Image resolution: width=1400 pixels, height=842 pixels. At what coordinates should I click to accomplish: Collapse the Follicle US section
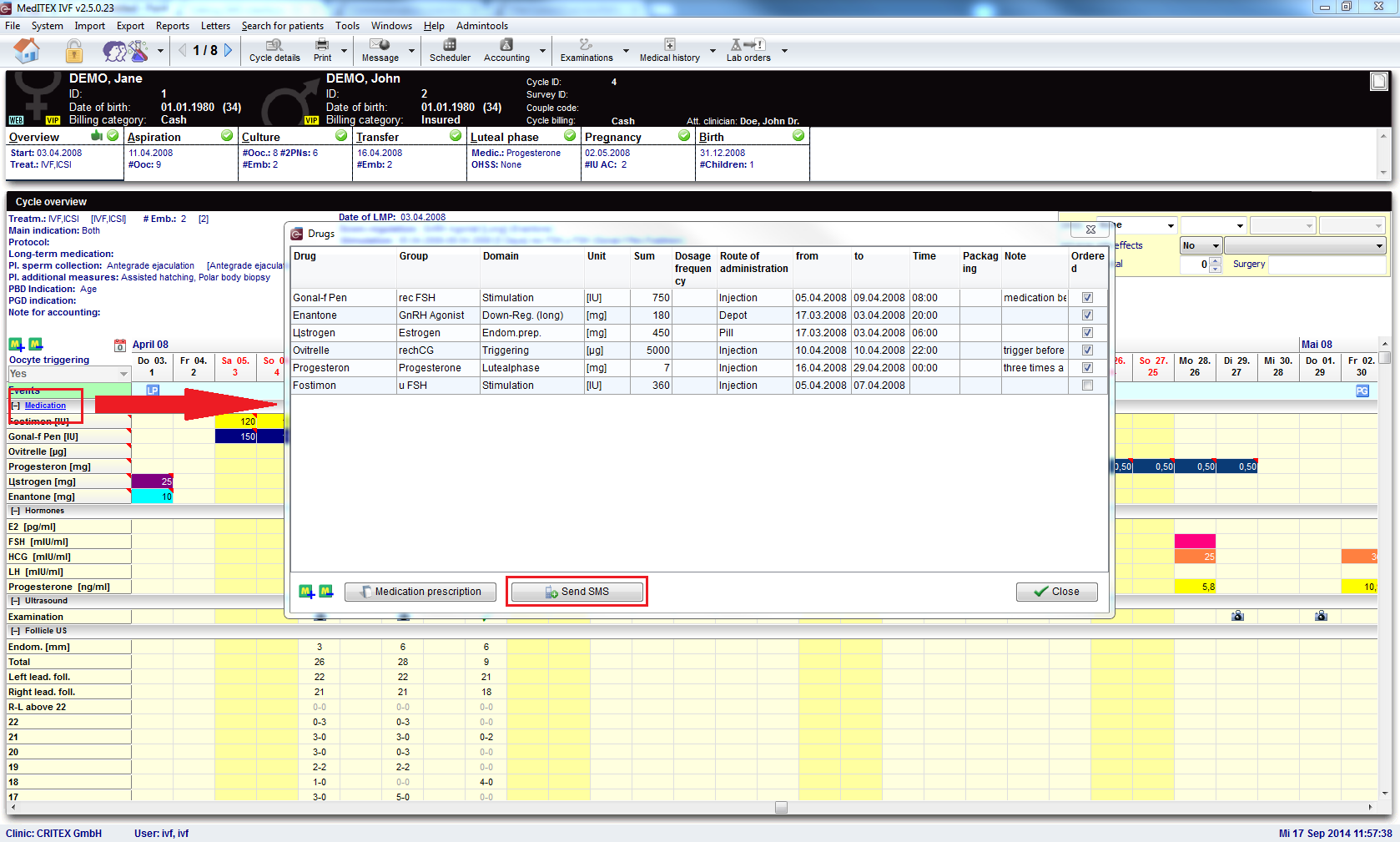tap(15, 631)
